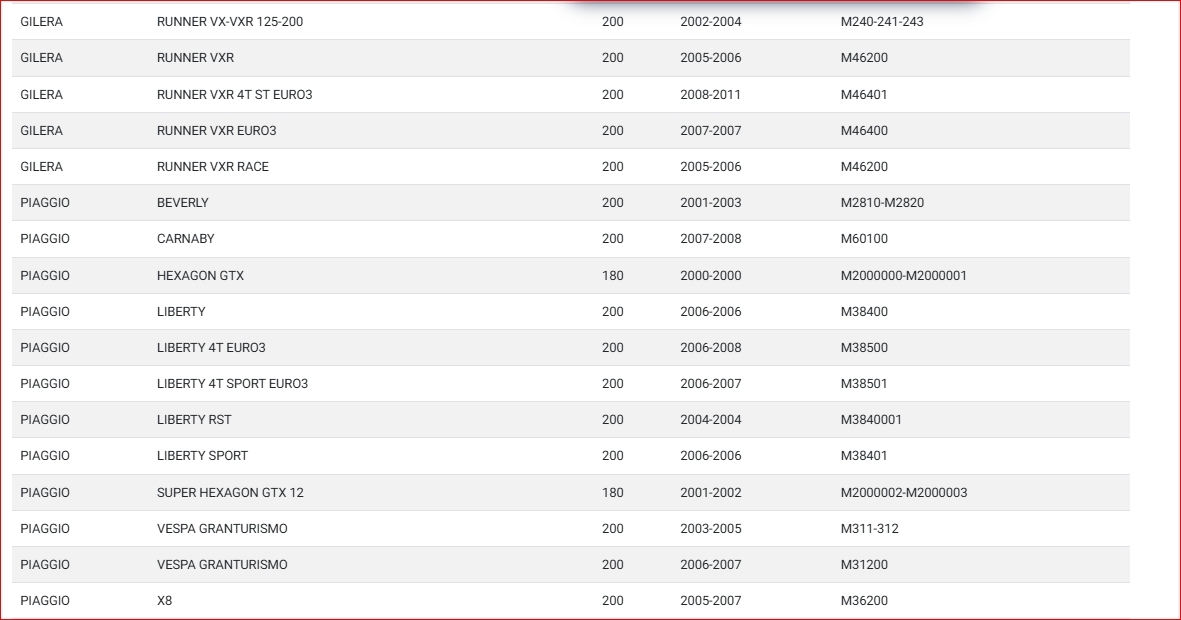Select the BEVERLY model cell

(183, 203)
